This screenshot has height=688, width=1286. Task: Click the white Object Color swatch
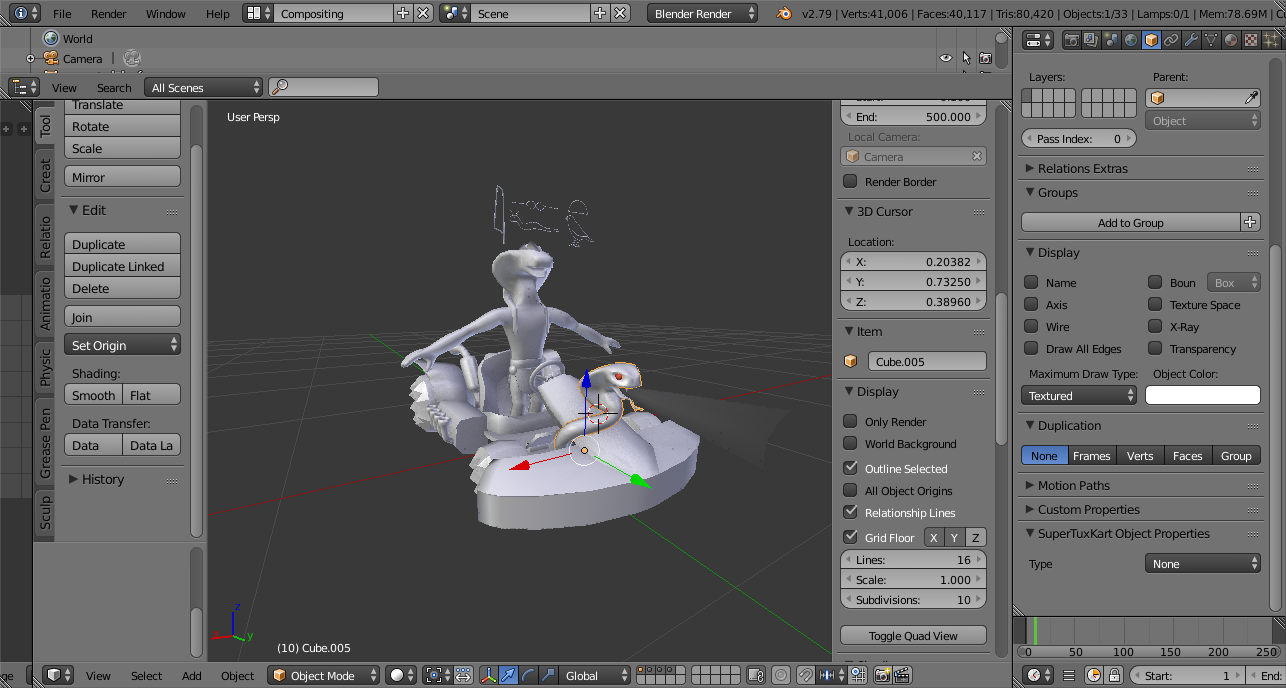[x=1202, y=396]
